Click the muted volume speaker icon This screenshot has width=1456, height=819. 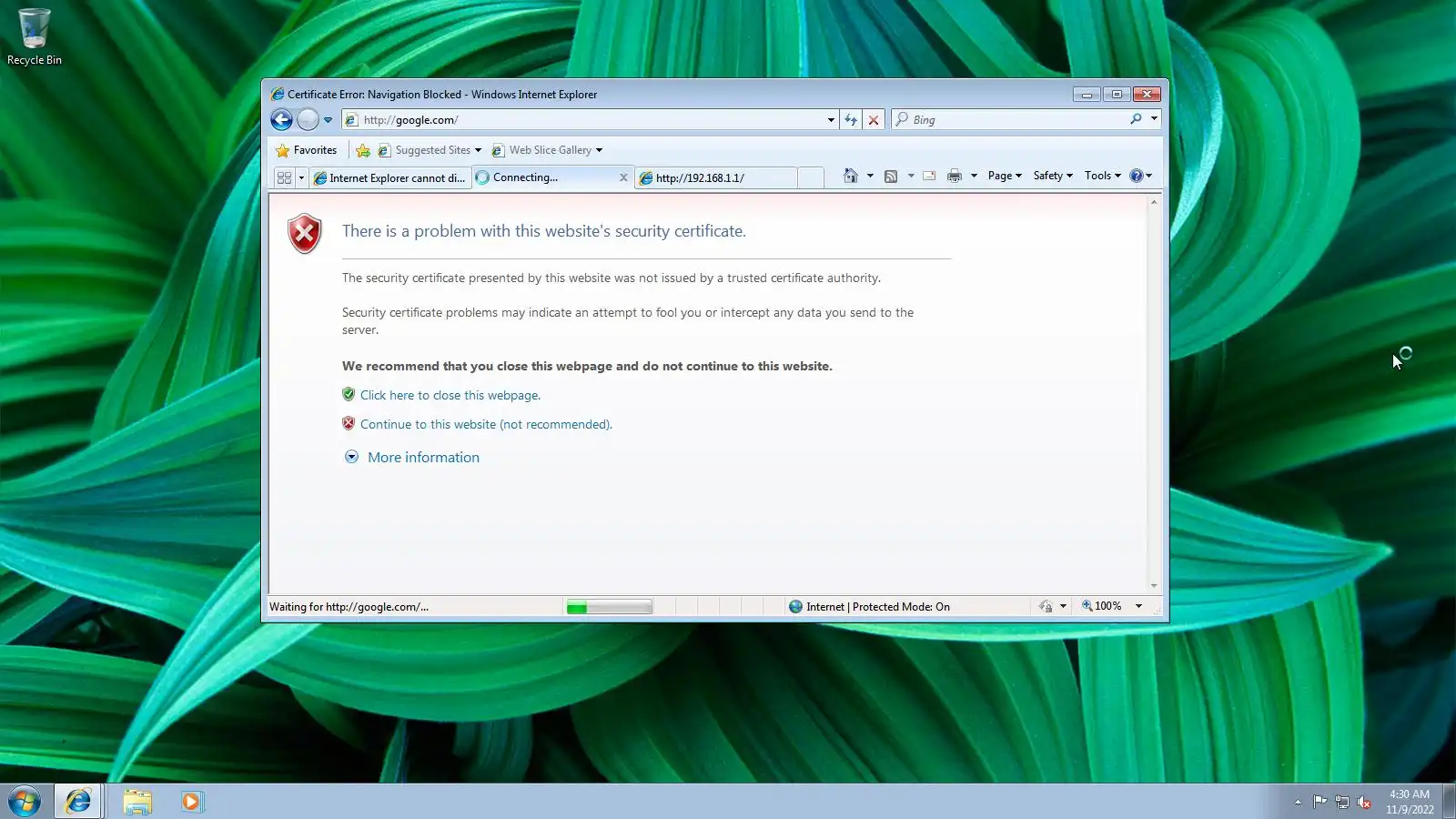click(1364, 802)
